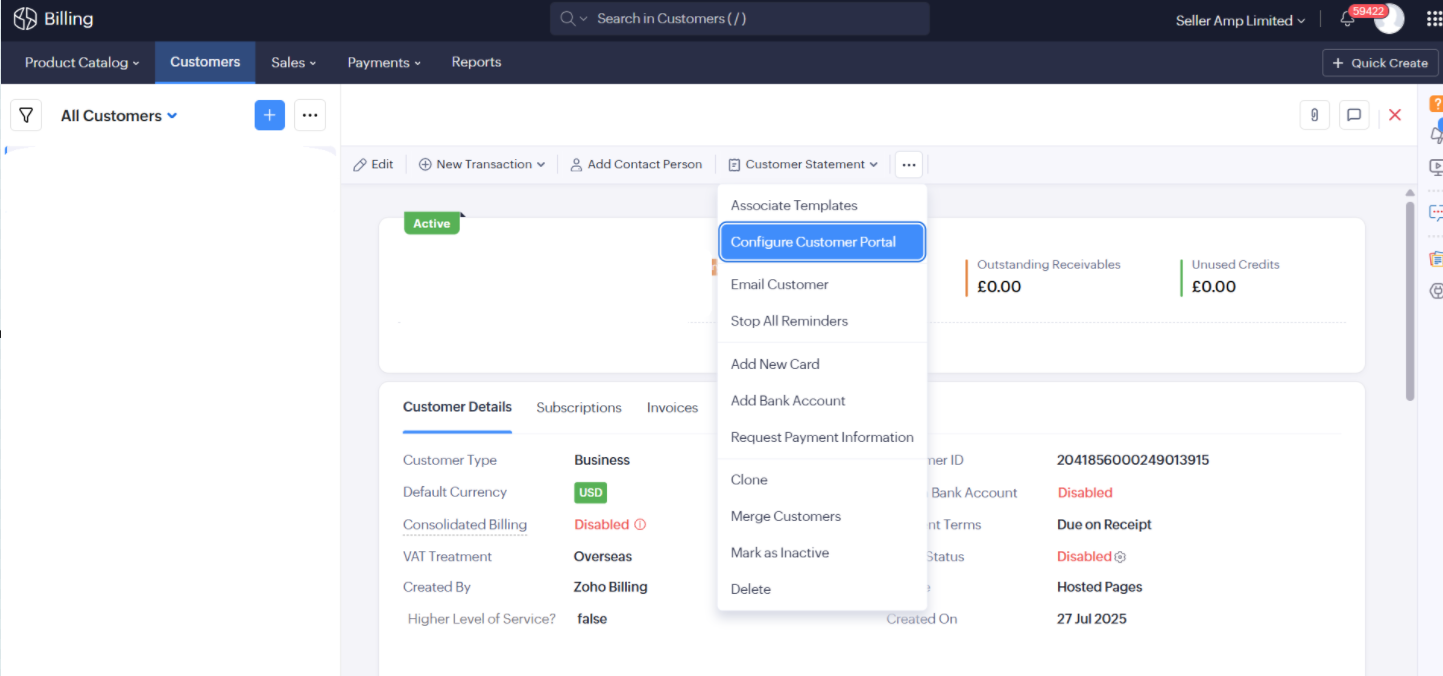Open the apps grid icon
The image size is (1443, 676).
point(1434,20)
